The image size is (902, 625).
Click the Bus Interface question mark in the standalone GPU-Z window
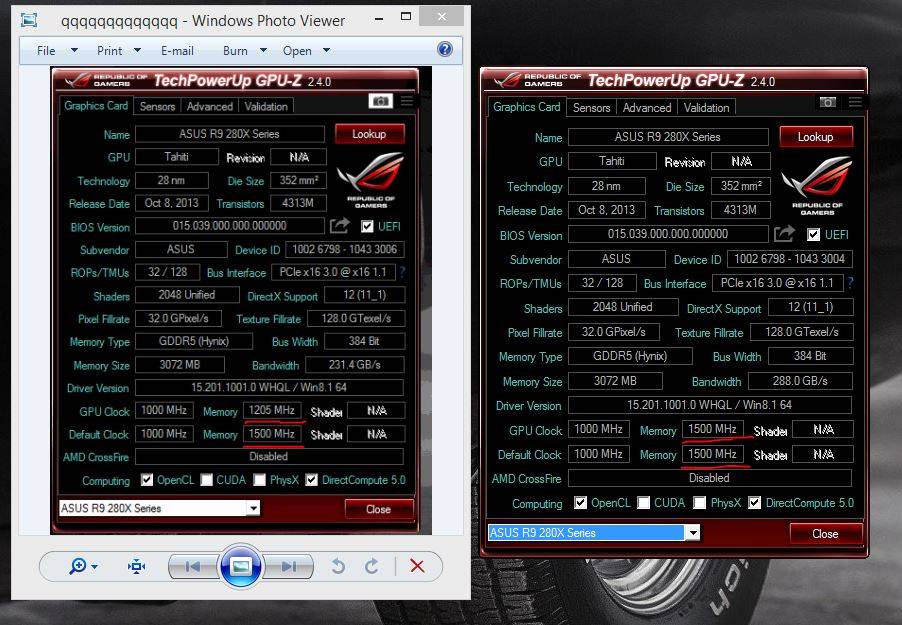[x=850, y=283]
